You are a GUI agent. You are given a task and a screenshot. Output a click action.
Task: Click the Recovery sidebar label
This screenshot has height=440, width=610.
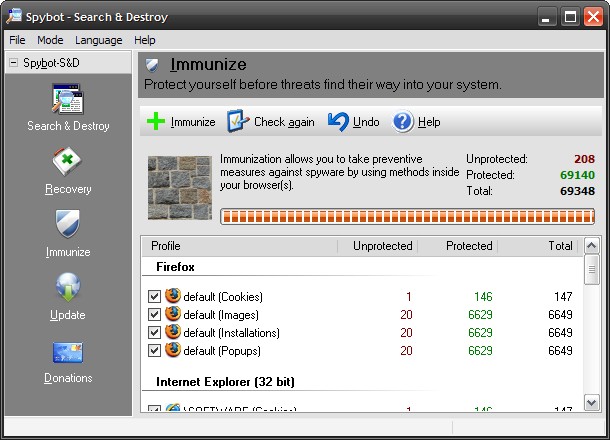coord(68,189)
